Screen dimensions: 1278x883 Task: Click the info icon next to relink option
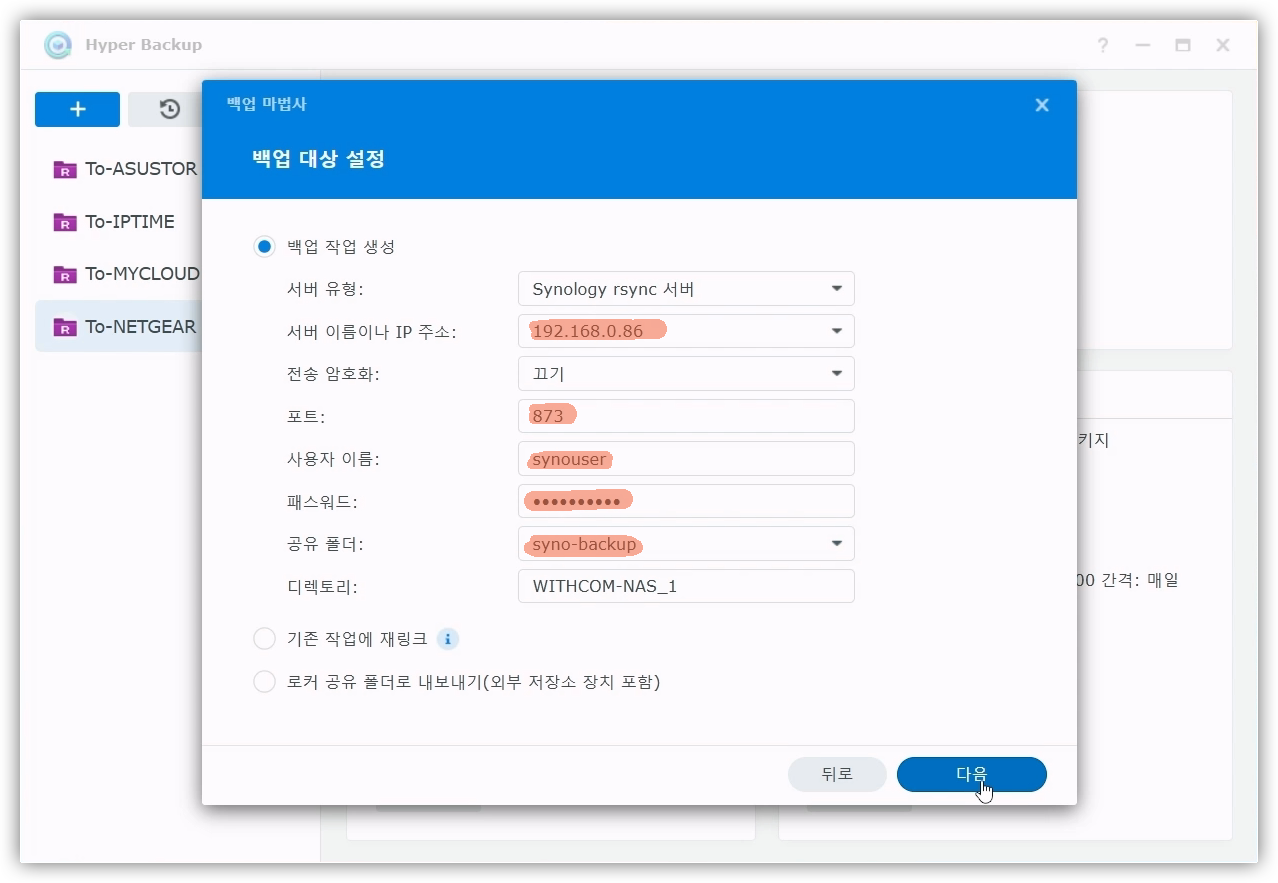(x=448, y=639)
